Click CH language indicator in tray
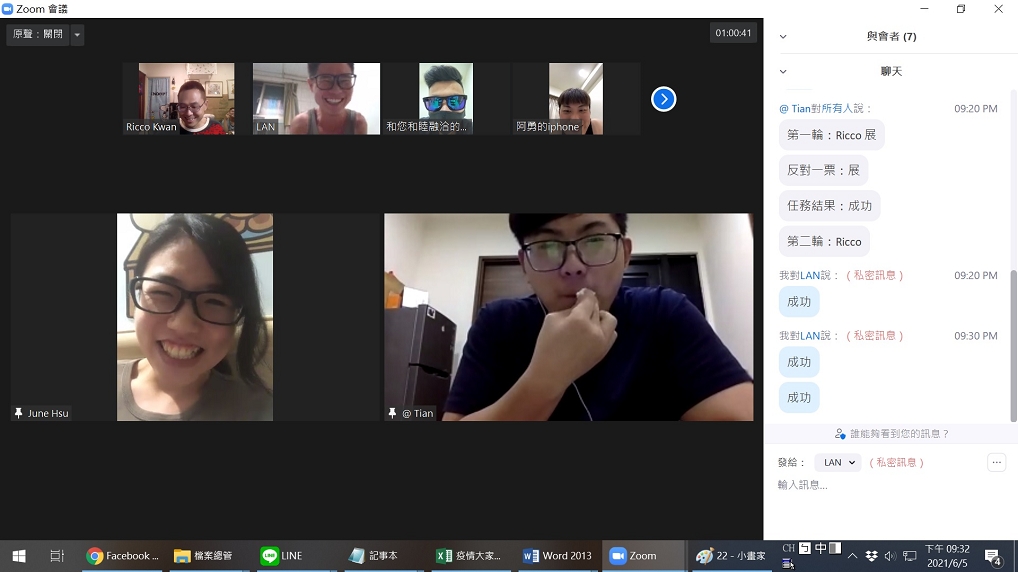Viewport: 1018px width, 572px height. (x=789, y=549)
